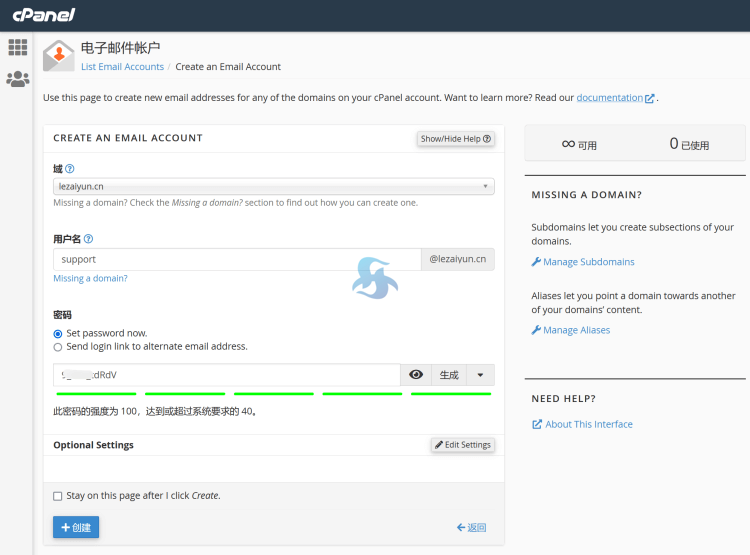This screenshot has width=750, height=555.
Task: Toggle password visibility eye icon
Action: 416,375
